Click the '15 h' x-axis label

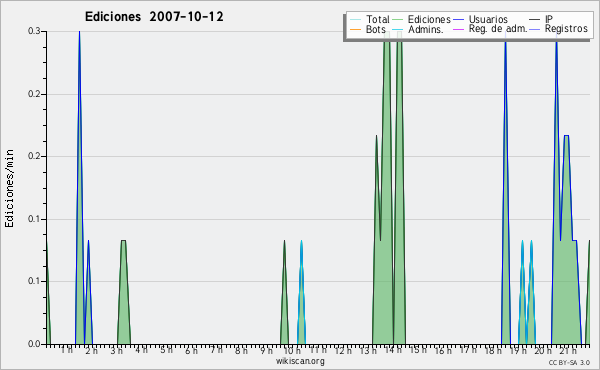click(x=418, y=350)
